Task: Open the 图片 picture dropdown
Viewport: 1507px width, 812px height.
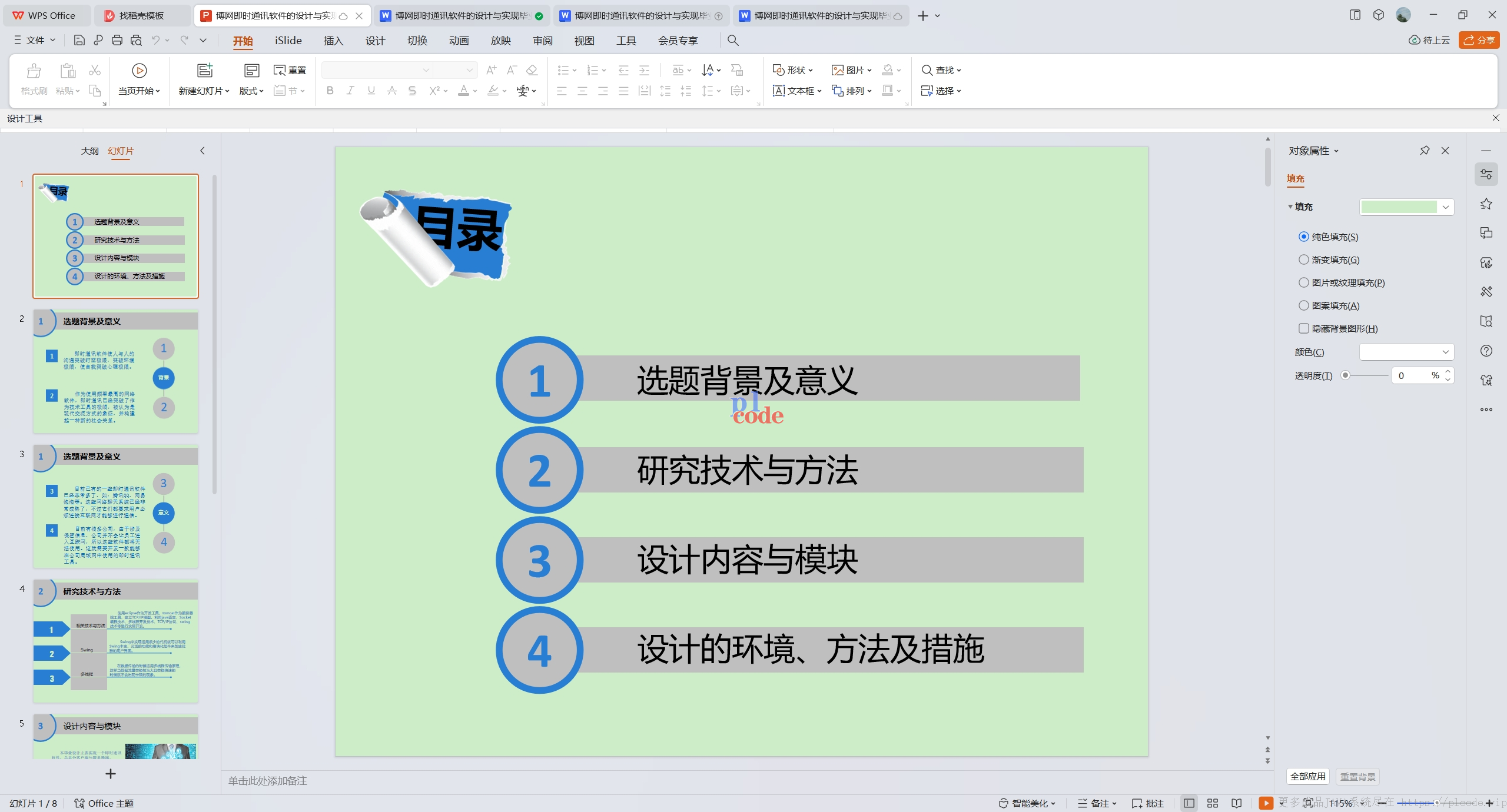Action: tap(851, 70)
